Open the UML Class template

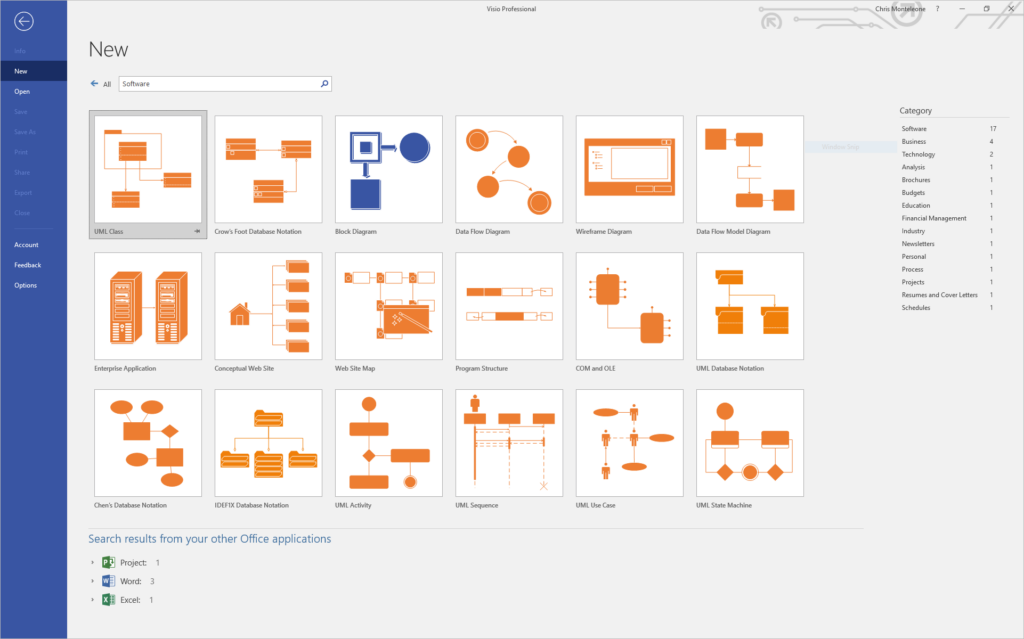(x=147, y=168)
